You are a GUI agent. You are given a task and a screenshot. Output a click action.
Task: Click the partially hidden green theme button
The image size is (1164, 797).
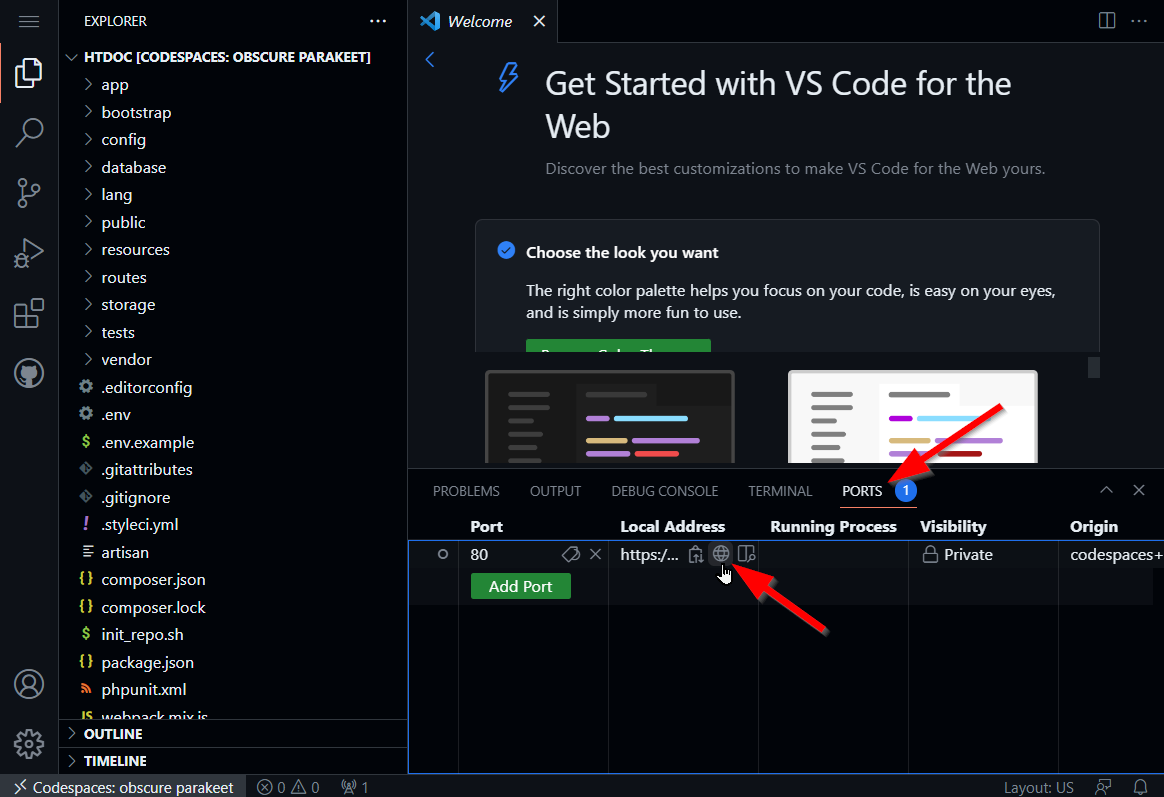(x=618, y=346)
